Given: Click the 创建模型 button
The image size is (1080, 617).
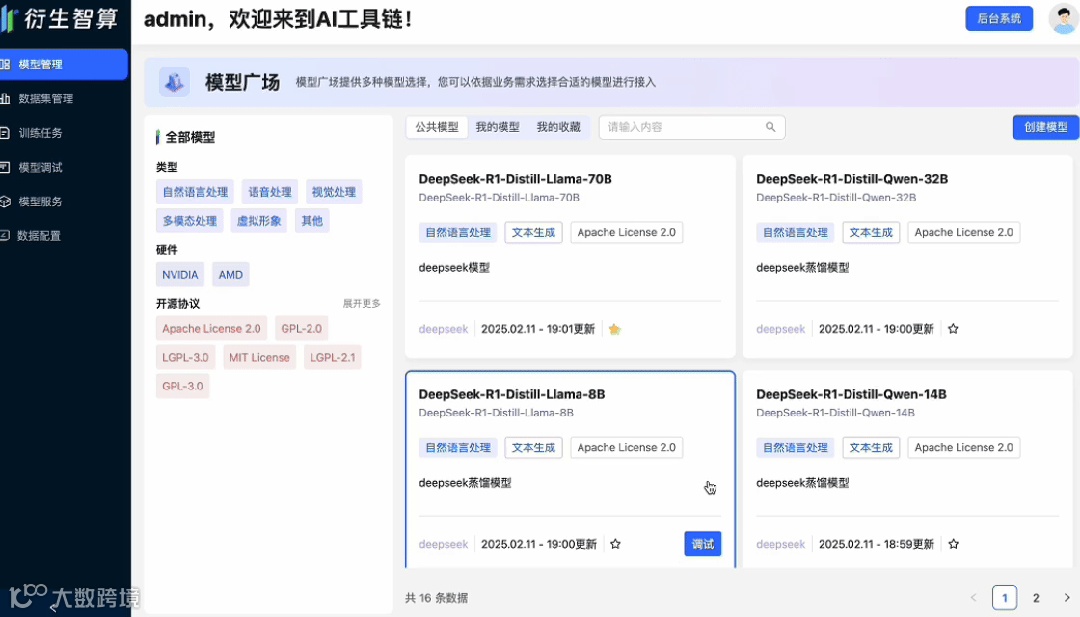Looking at the screenshot, I should point(1046,127).
